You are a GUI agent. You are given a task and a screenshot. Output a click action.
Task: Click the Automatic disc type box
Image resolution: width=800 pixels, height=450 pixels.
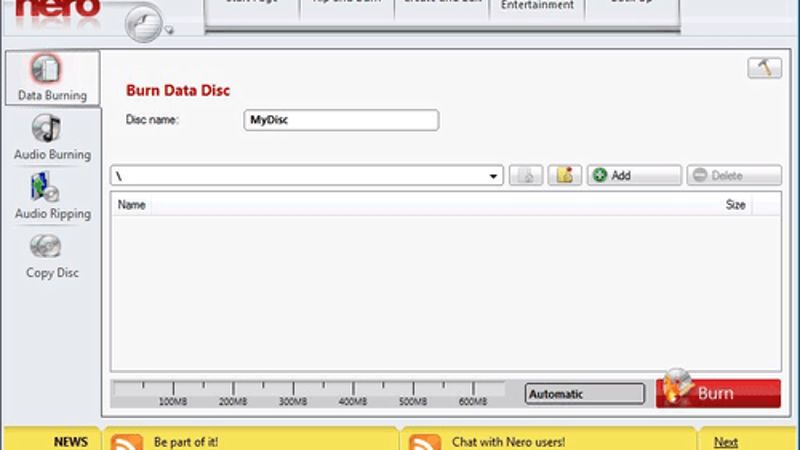(x=584, y=394)
